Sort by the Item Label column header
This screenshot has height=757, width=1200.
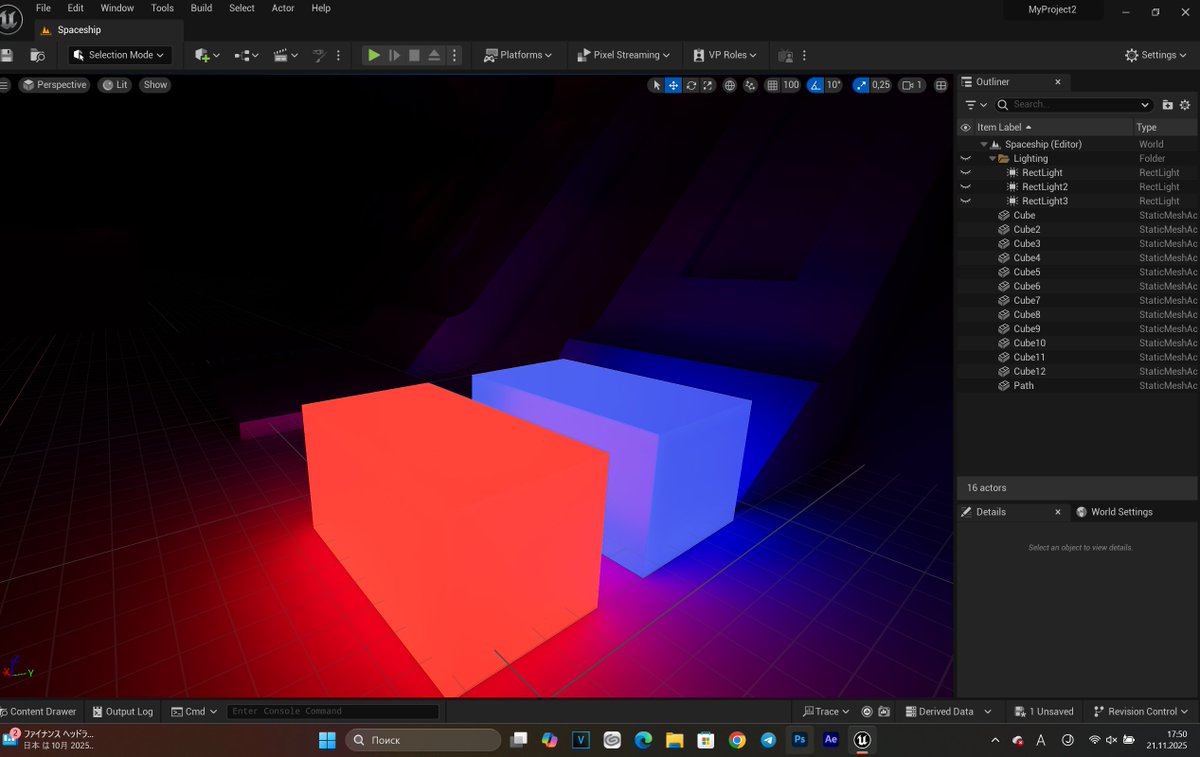(1054, 128)
